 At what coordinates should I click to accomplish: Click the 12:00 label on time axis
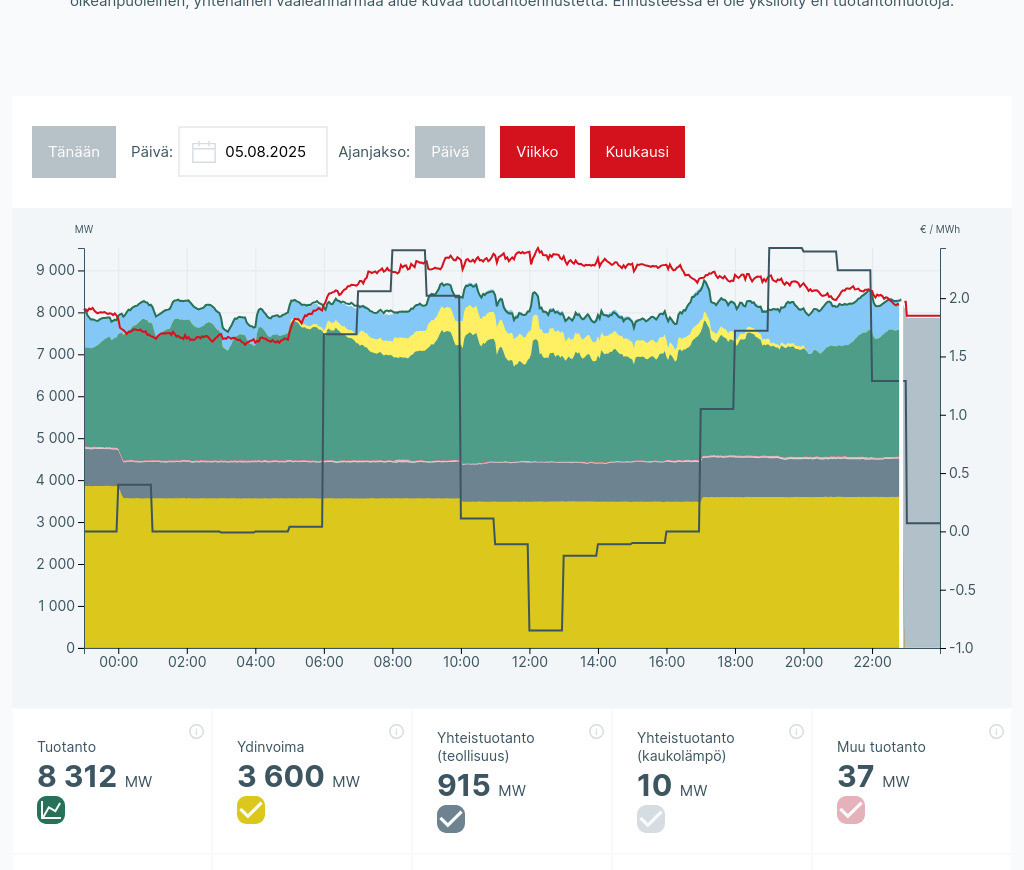[x=530, y=662]
